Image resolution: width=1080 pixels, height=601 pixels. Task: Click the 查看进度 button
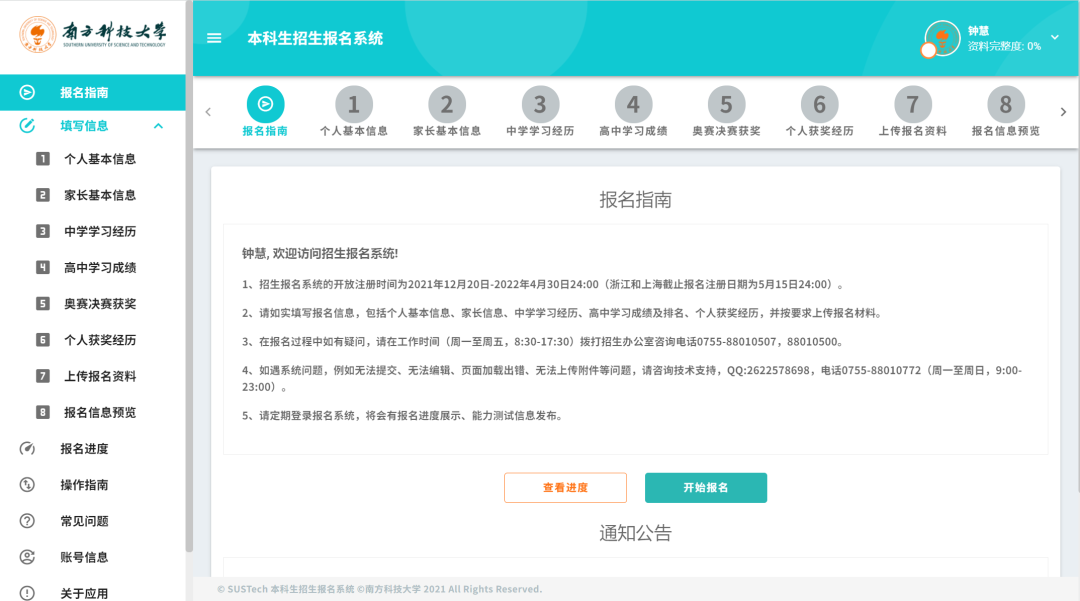(565, 488)
